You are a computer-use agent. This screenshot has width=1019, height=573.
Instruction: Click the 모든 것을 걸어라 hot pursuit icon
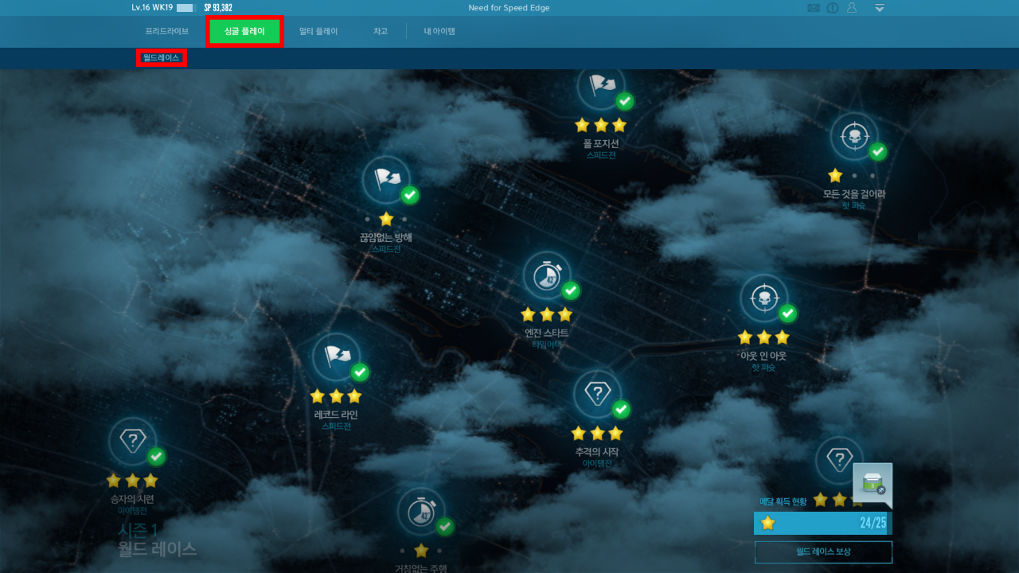click(854, 137)
